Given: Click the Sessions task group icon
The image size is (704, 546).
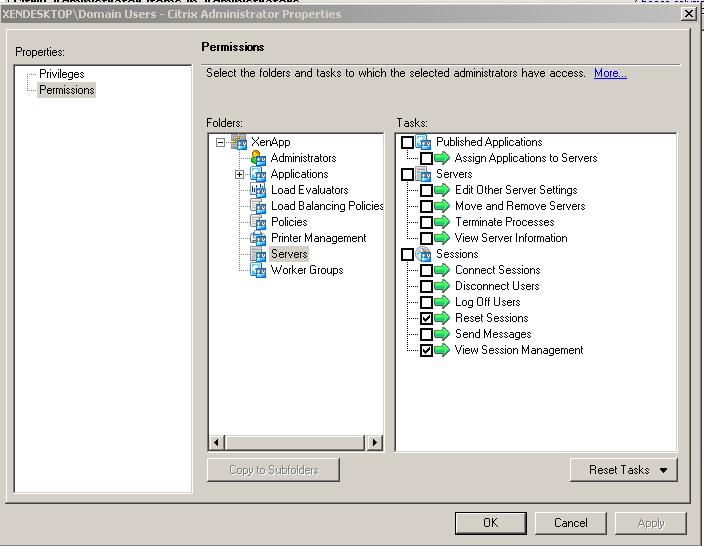Looking at the screenshot, I should [423, 254].
